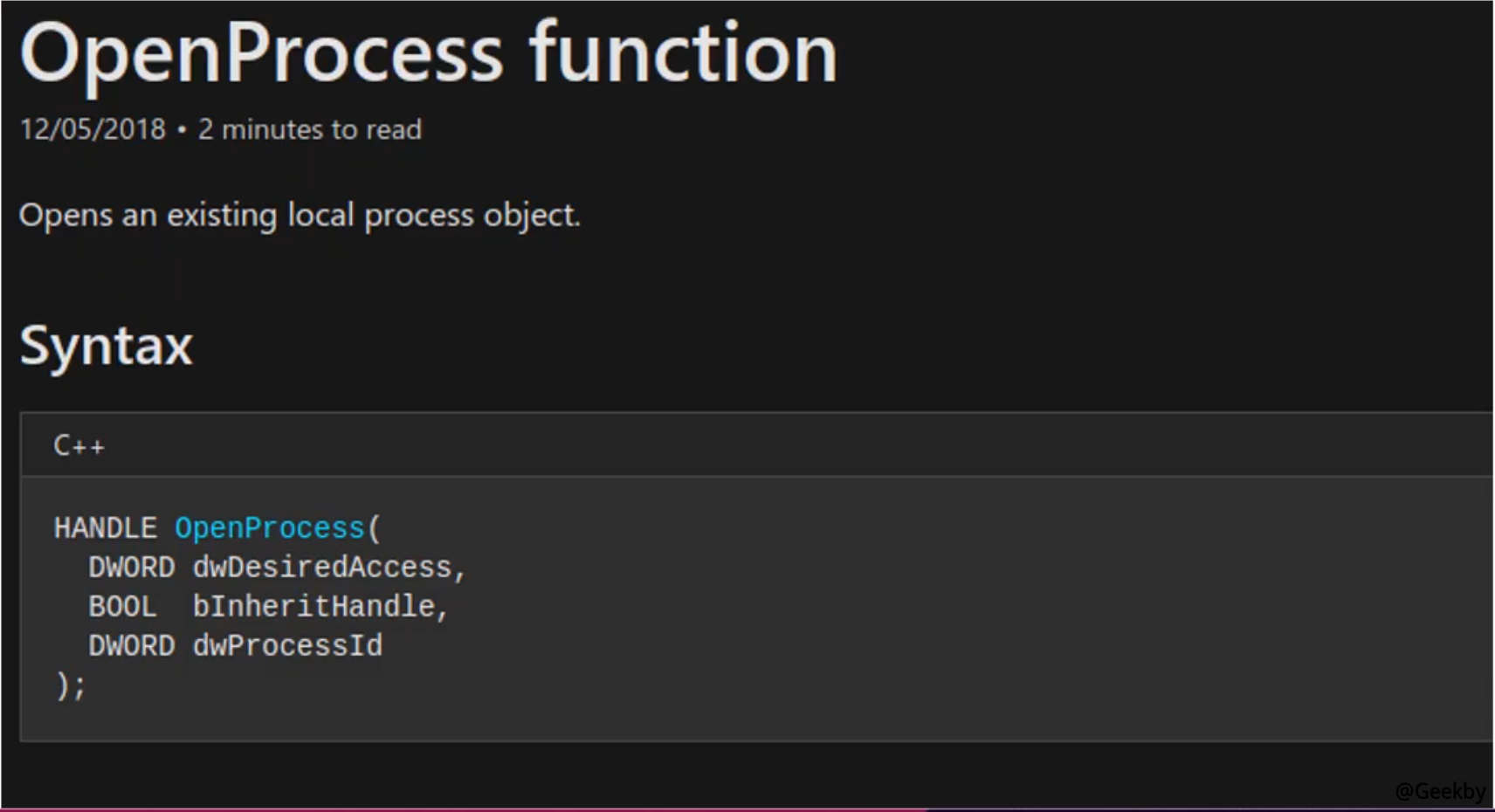The width and height of the screenshot is (1495, 812).
Task: Click the bInheritHandle parameter name
Action: (x=313, y=607)
